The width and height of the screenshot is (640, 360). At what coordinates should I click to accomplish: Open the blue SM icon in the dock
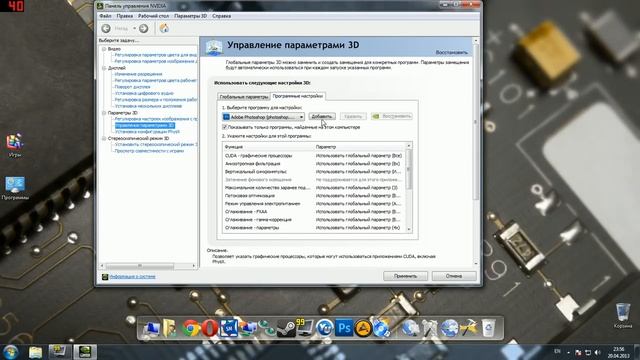pyautogui.click(x=229, y=328)
